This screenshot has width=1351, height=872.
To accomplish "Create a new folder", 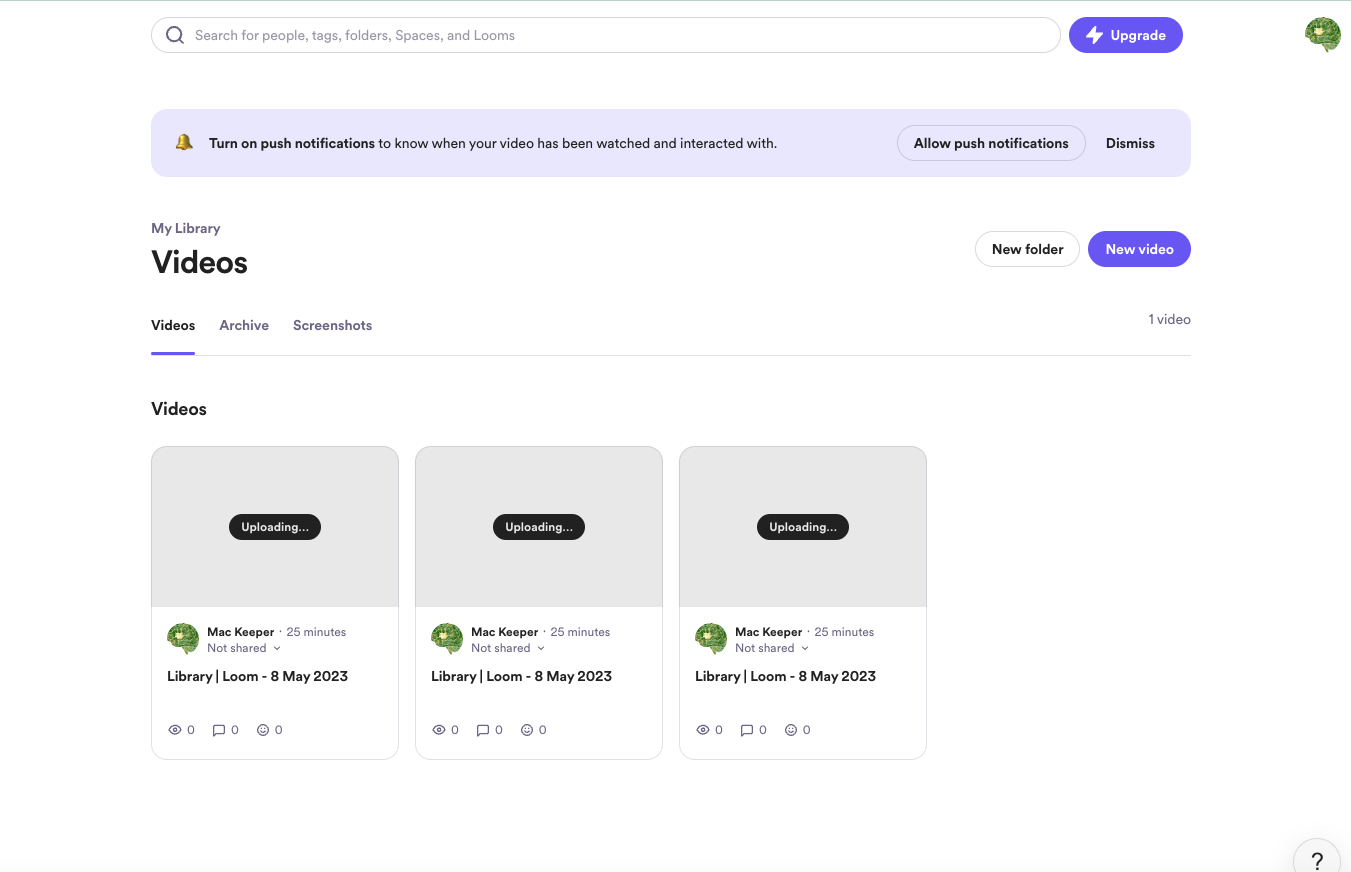I will click(x=1027, y=249).
